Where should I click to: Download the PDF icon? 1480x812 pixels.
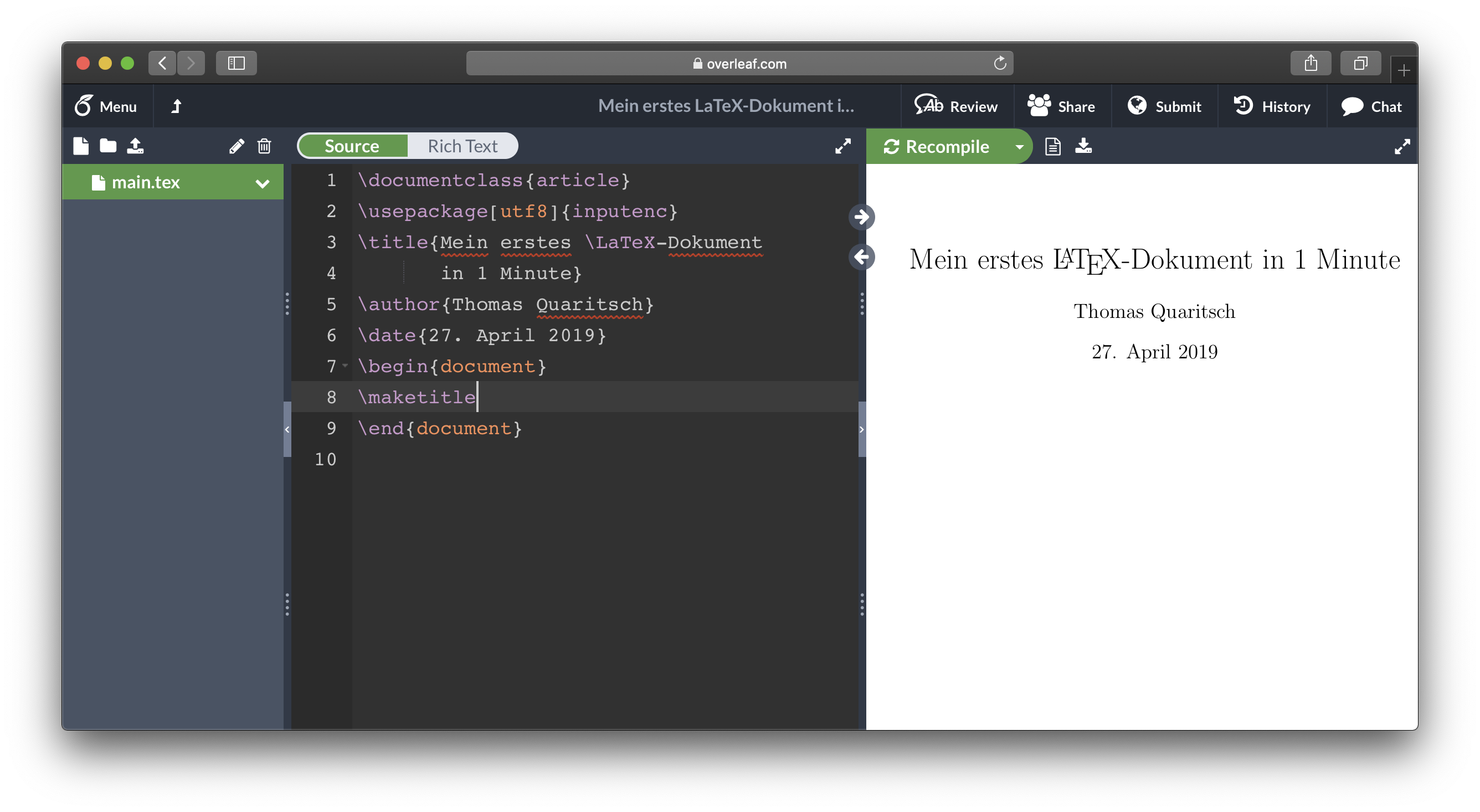[1083, 146]
